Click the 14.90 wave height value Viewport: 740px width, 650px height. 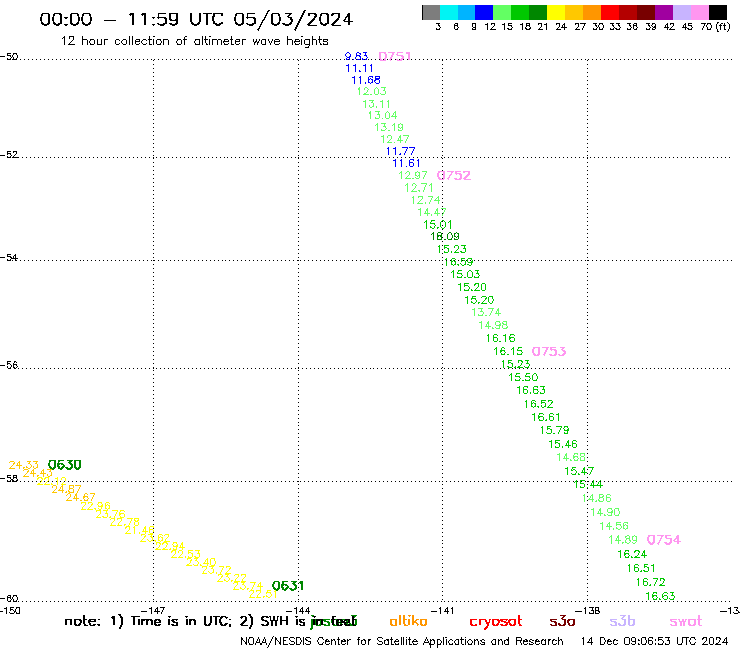(x=605, y=513)
